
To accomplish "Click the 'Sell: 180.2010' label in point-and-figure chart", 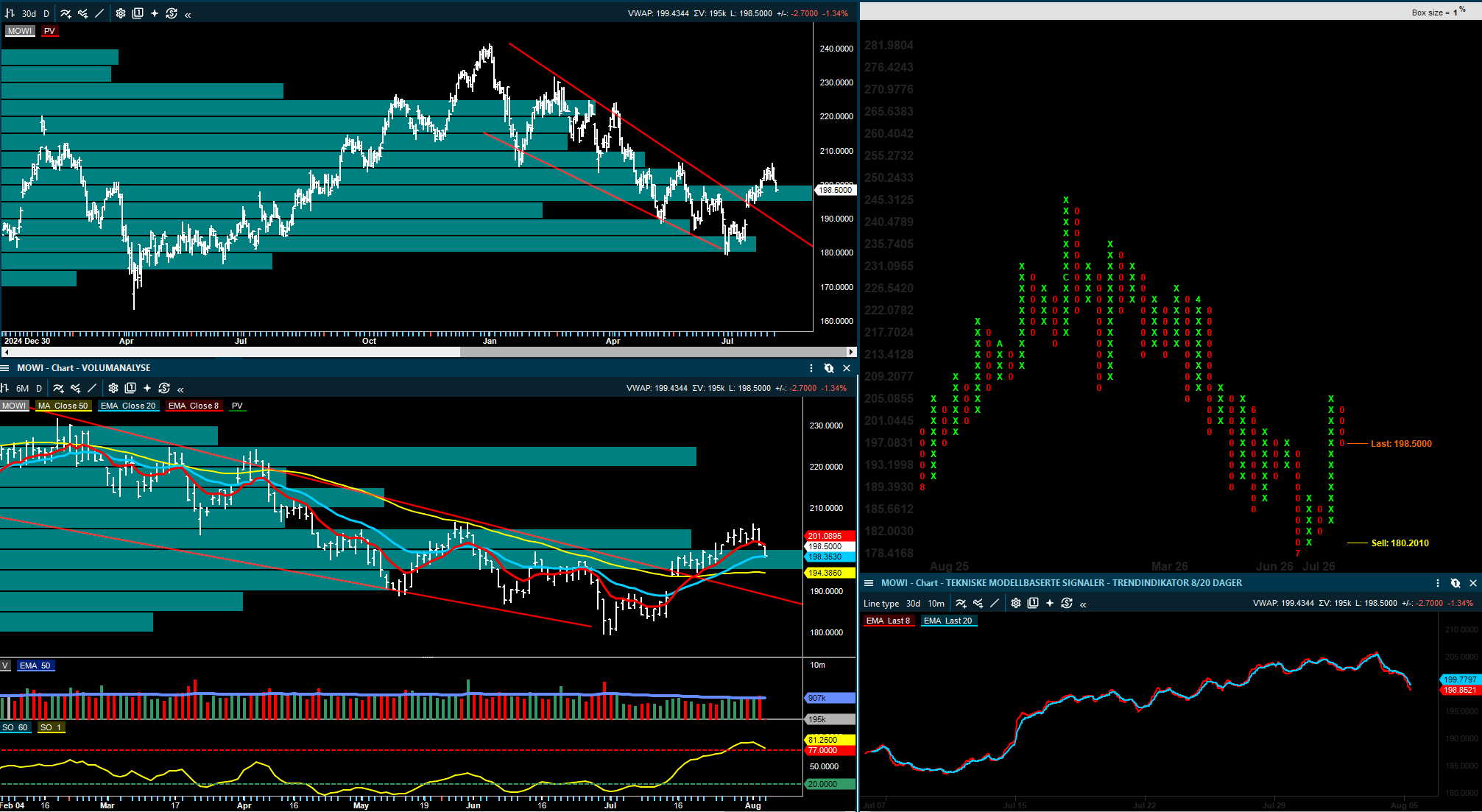I will click(x=1400, y=543).
